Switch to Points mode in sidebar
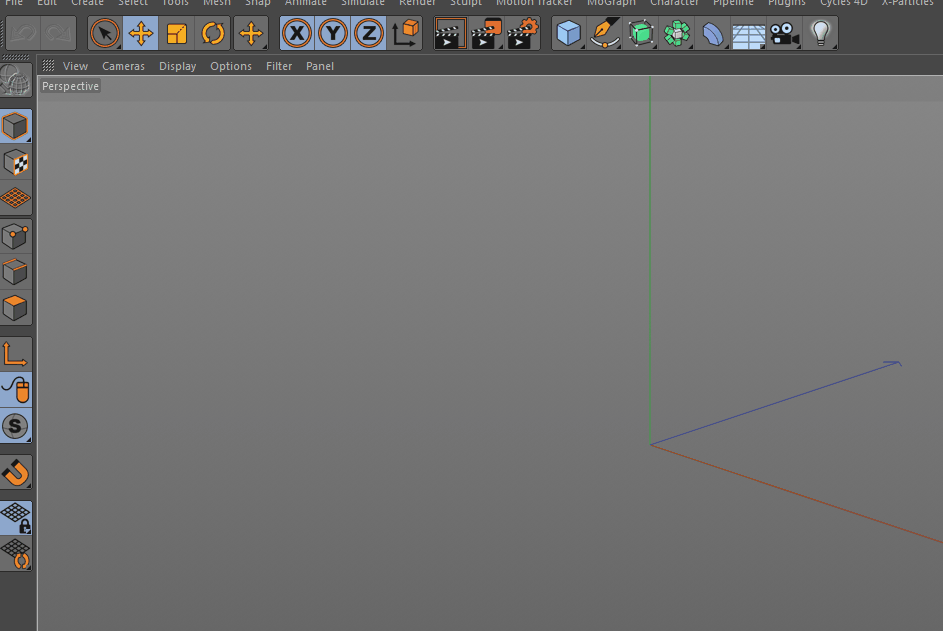 (16, 236)
